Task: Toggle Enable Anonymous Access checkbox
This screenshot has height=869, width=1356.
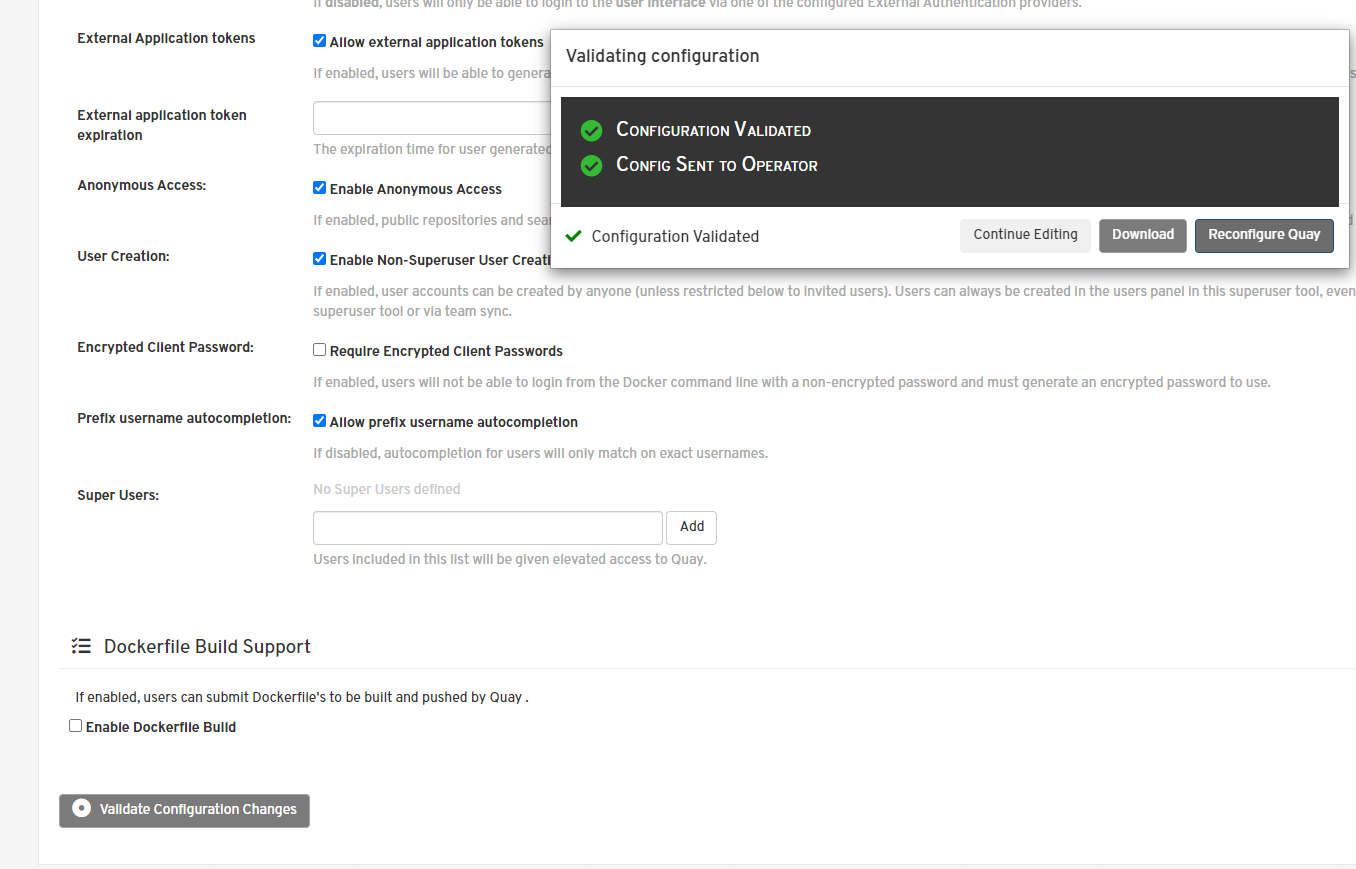Action: (319, 187)
